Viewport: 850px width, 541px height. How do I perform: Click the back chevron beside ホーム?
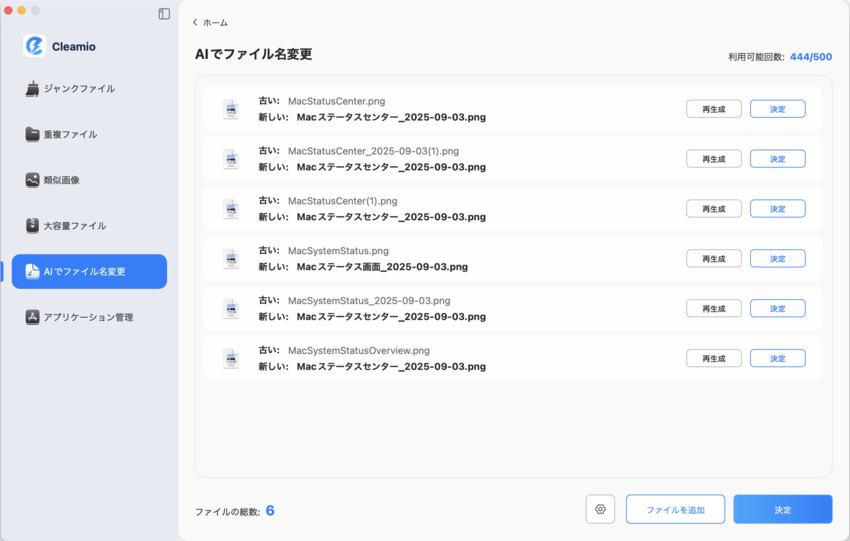pos(195,22)
